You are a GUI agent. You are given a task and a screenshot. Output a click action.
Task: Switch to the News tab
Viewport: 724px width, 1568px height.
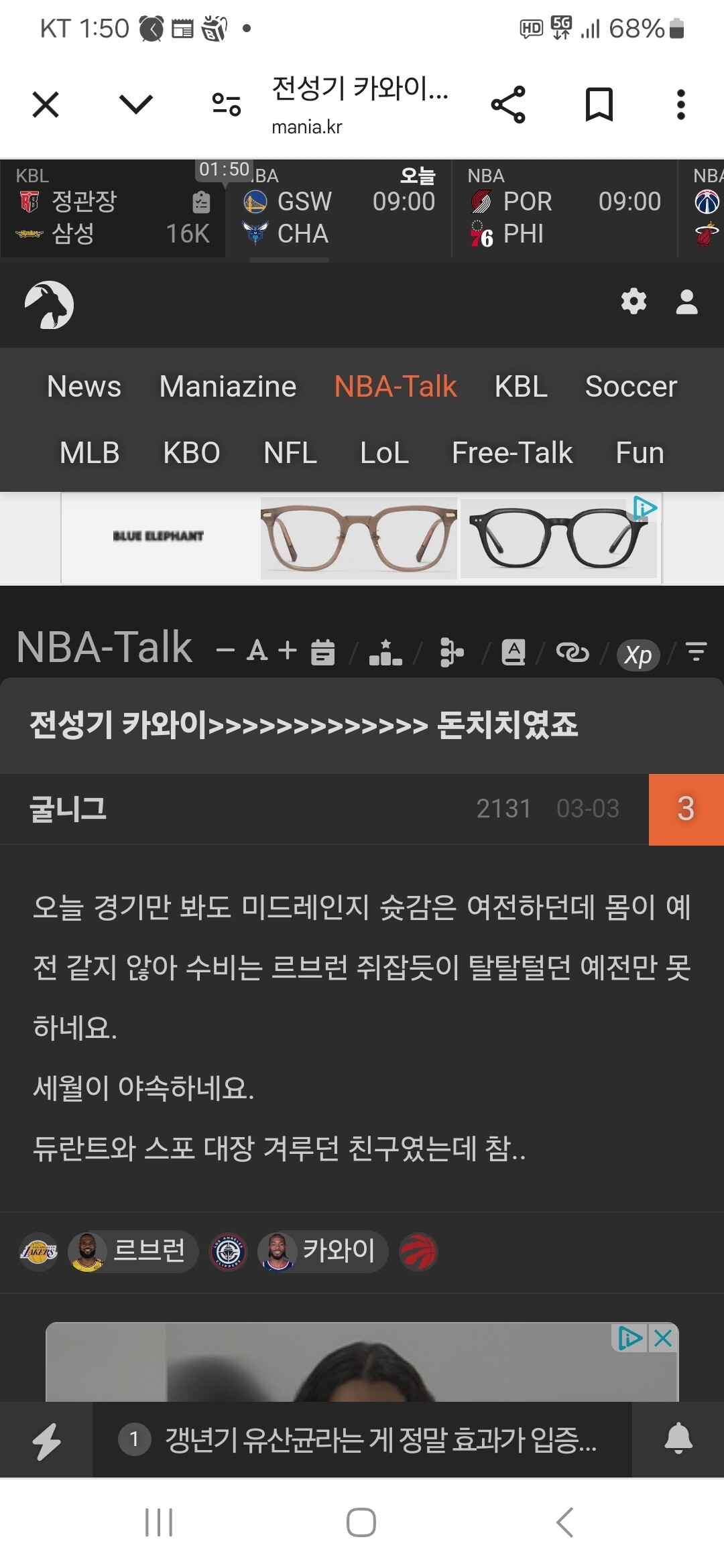click(x=84, y=387)
